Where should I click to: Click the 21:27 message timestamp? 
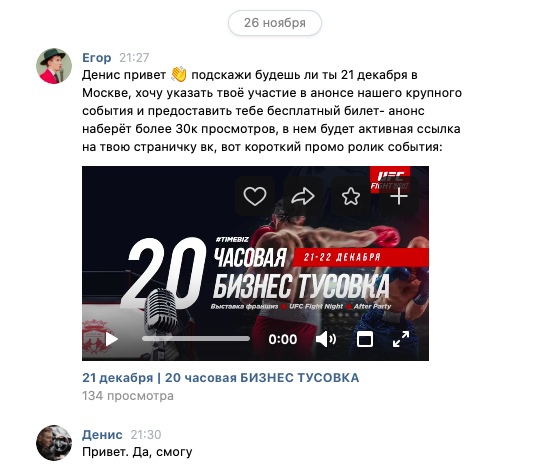click(x=134, y=58)
